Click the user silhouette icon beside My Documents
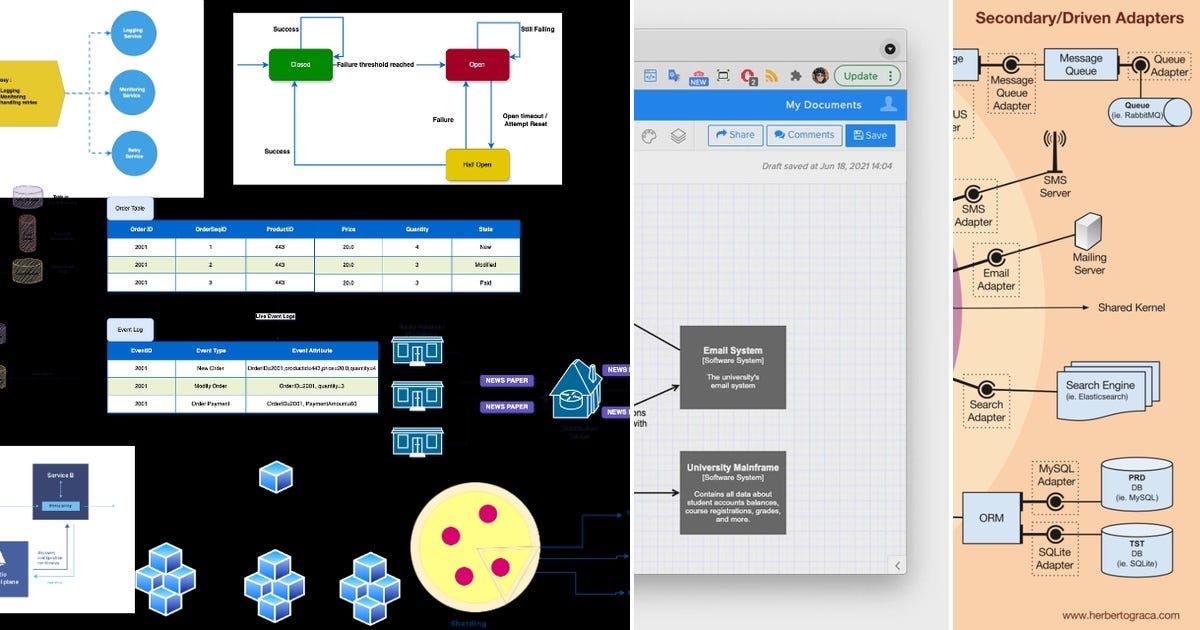Screen dimensions: 1200x630 pyautogui.click(x=889, y=104)
